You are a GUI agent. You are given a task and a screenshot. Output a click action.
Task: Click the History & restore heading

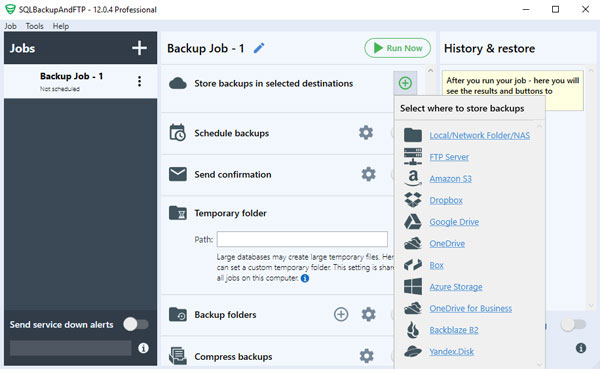[489, 49]
